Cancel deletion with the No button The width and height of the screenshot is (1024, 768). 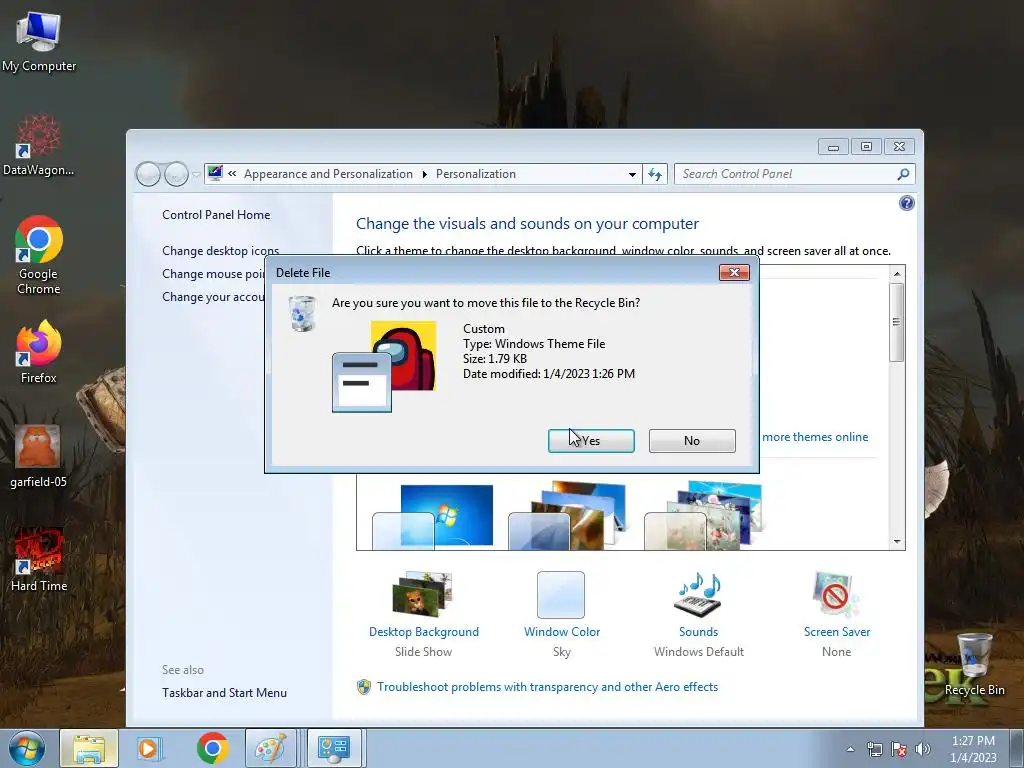point(692,441)
